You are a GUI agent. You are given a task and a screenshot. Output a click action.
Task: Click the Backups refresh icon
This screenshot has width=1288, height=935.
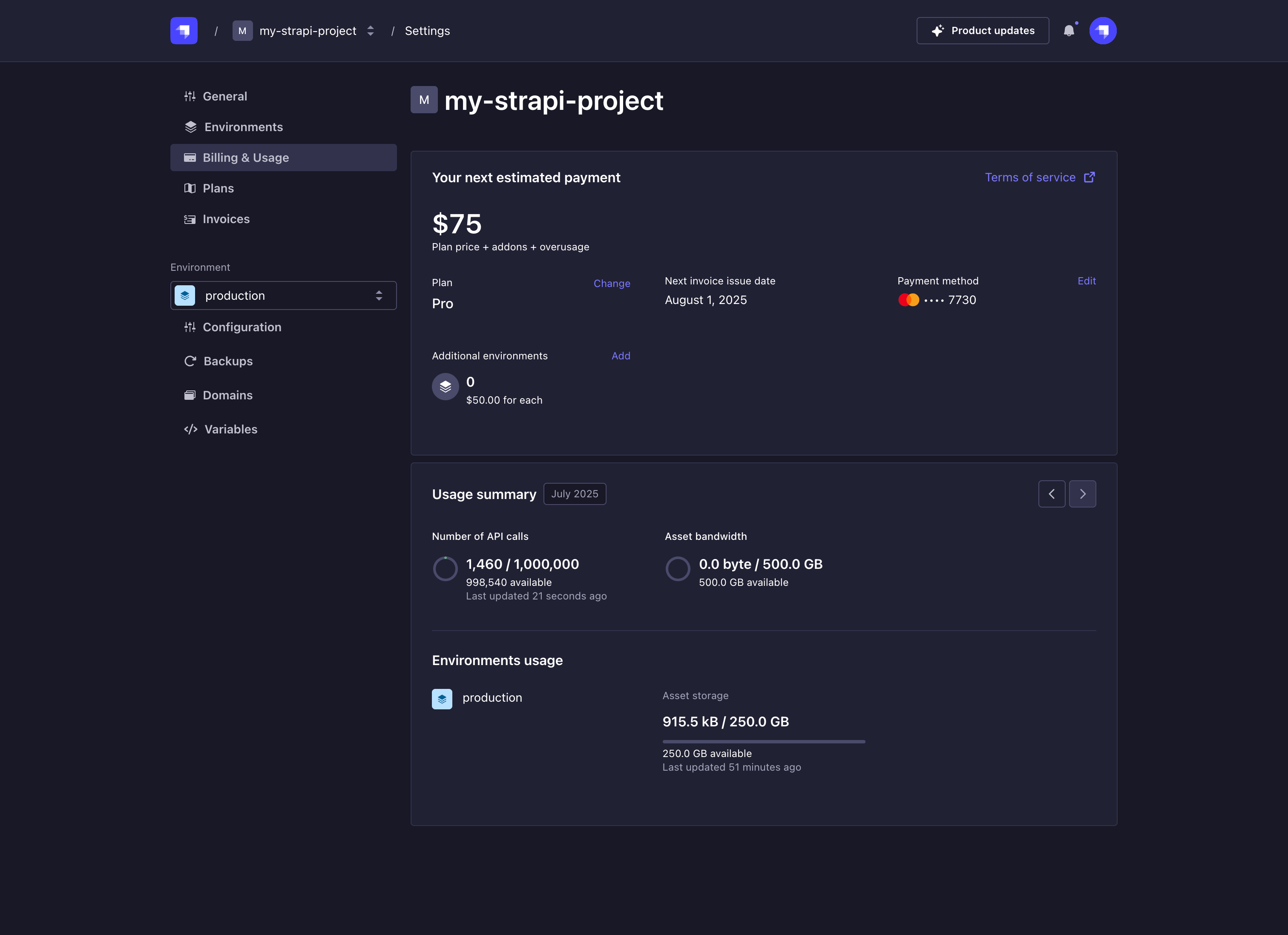(191, 361)
